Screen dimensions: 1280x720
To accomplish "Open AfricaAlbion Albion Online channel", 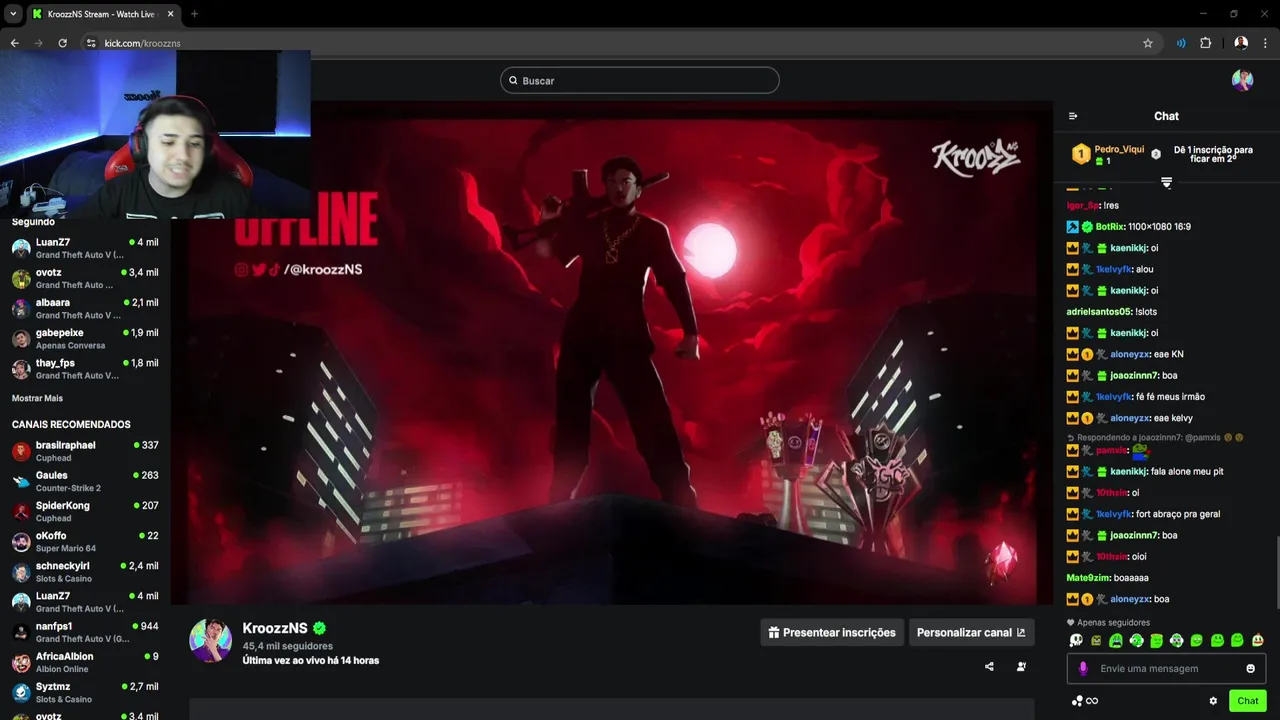I will click(85, 662).
